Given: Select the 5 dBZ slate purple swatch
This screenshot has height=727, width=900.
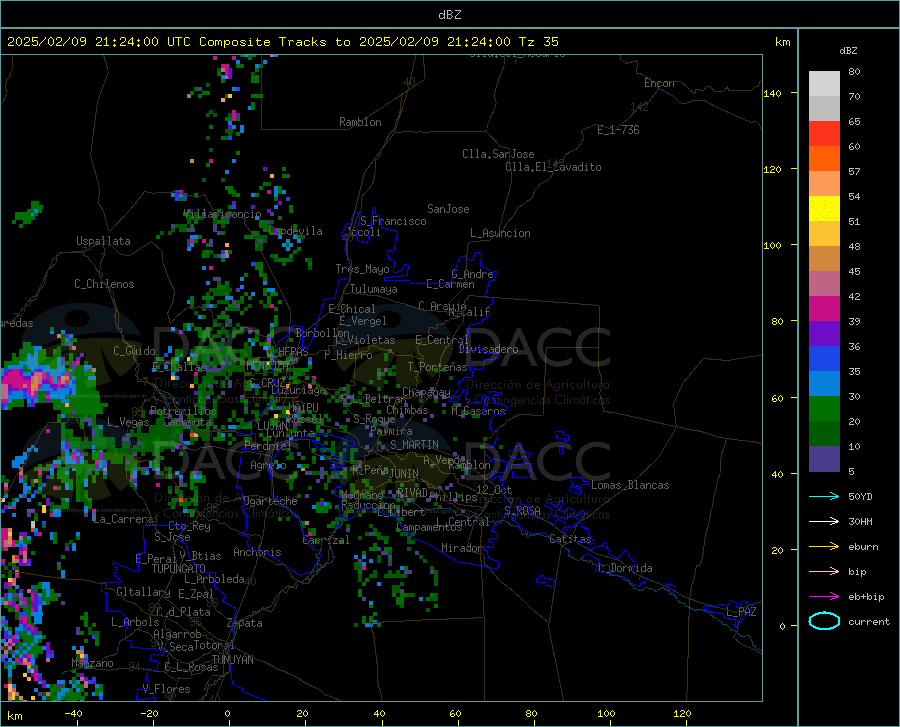Looking at the screenshot, I should tap(824, 459).
